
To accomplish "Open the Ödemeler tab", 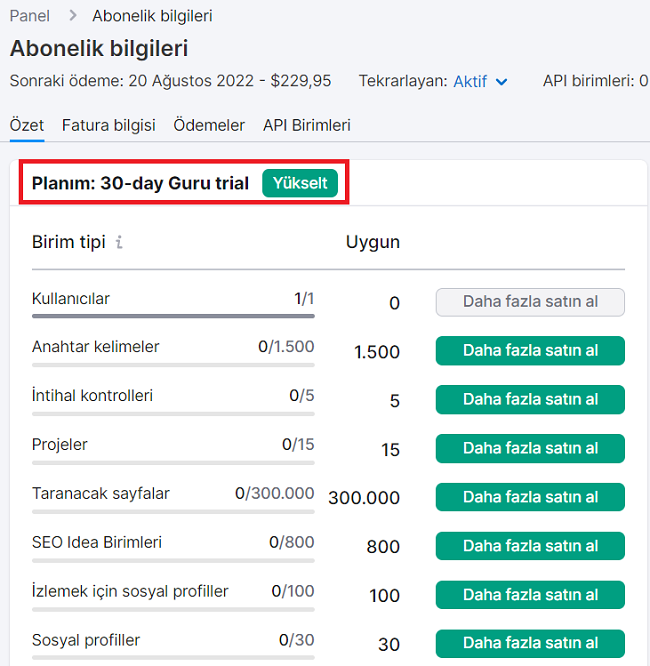I will click(x=209, y=125).
